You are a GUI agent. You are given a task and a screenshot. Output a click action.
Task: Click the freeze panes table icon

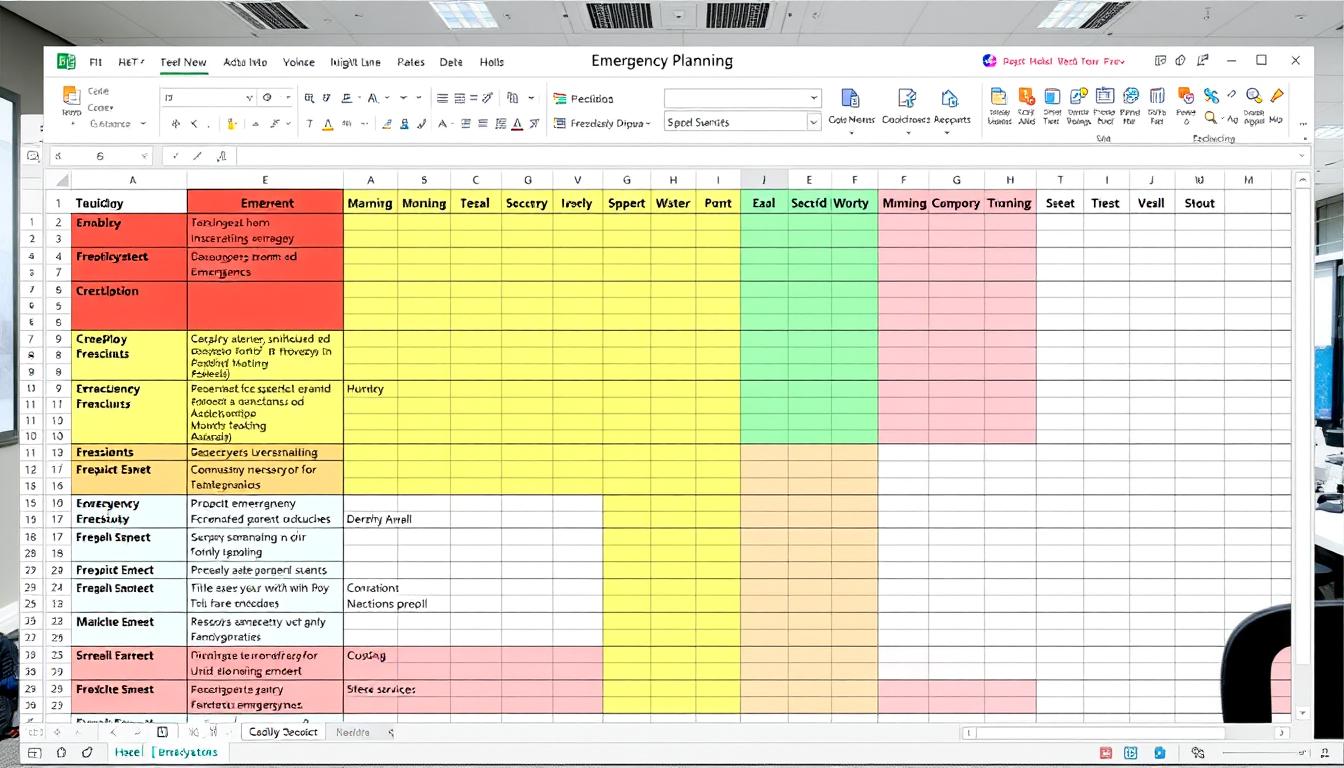pyautogui.click(x=1104, y=96)
